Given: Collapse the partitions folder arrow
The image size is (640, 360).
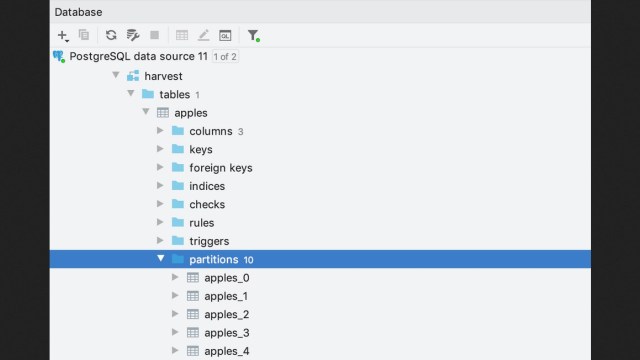Looking at the screenshot, I should point(160,258).
